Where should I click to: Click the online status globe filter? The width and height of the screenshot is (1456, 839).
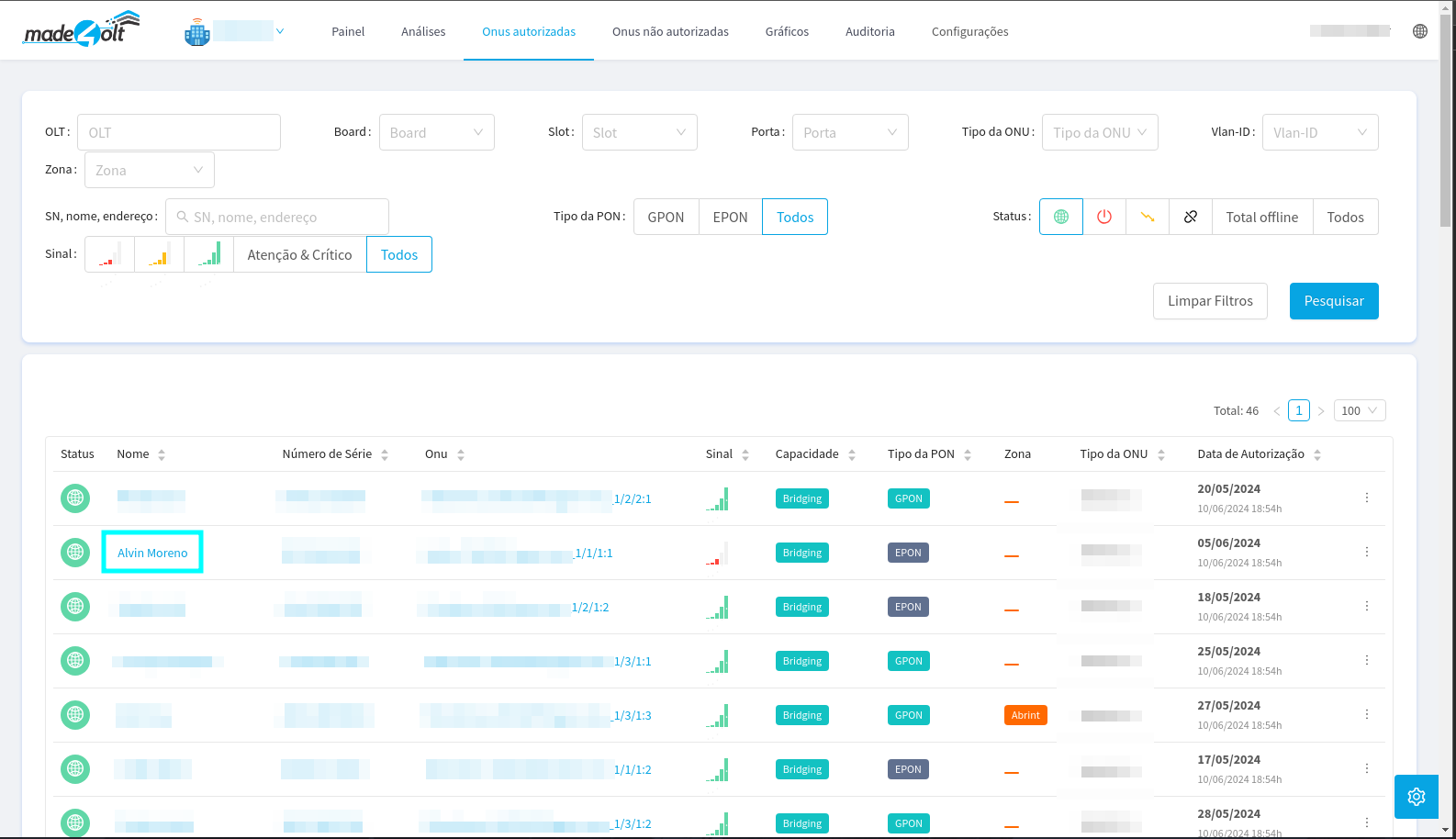[1060, 217]
